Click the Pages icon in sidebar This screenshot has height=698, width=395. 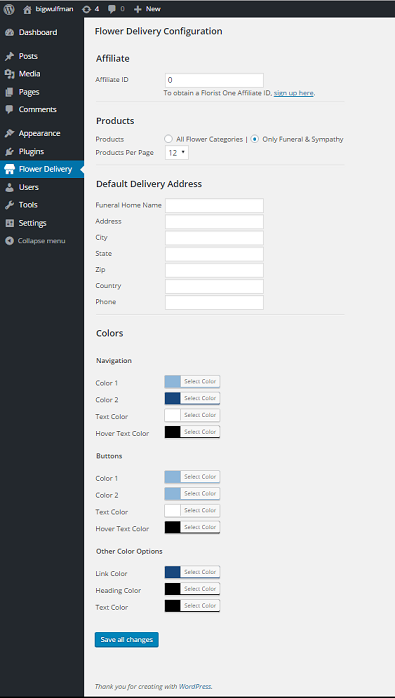tap(9, 92)
